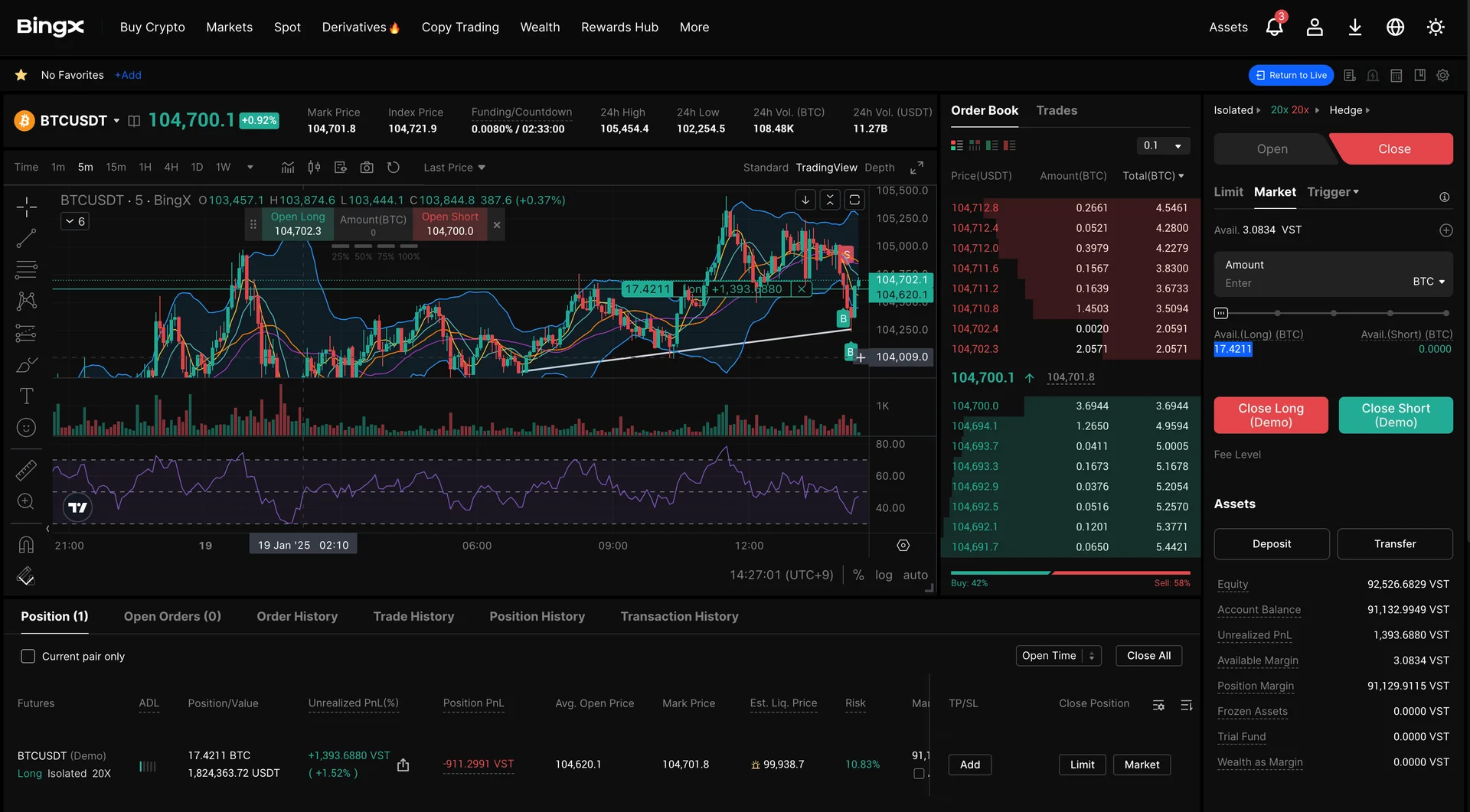Expand the Open Time sort dropdown
This screenshot has height=812, width=1470.
click(x=1058, y=656)
